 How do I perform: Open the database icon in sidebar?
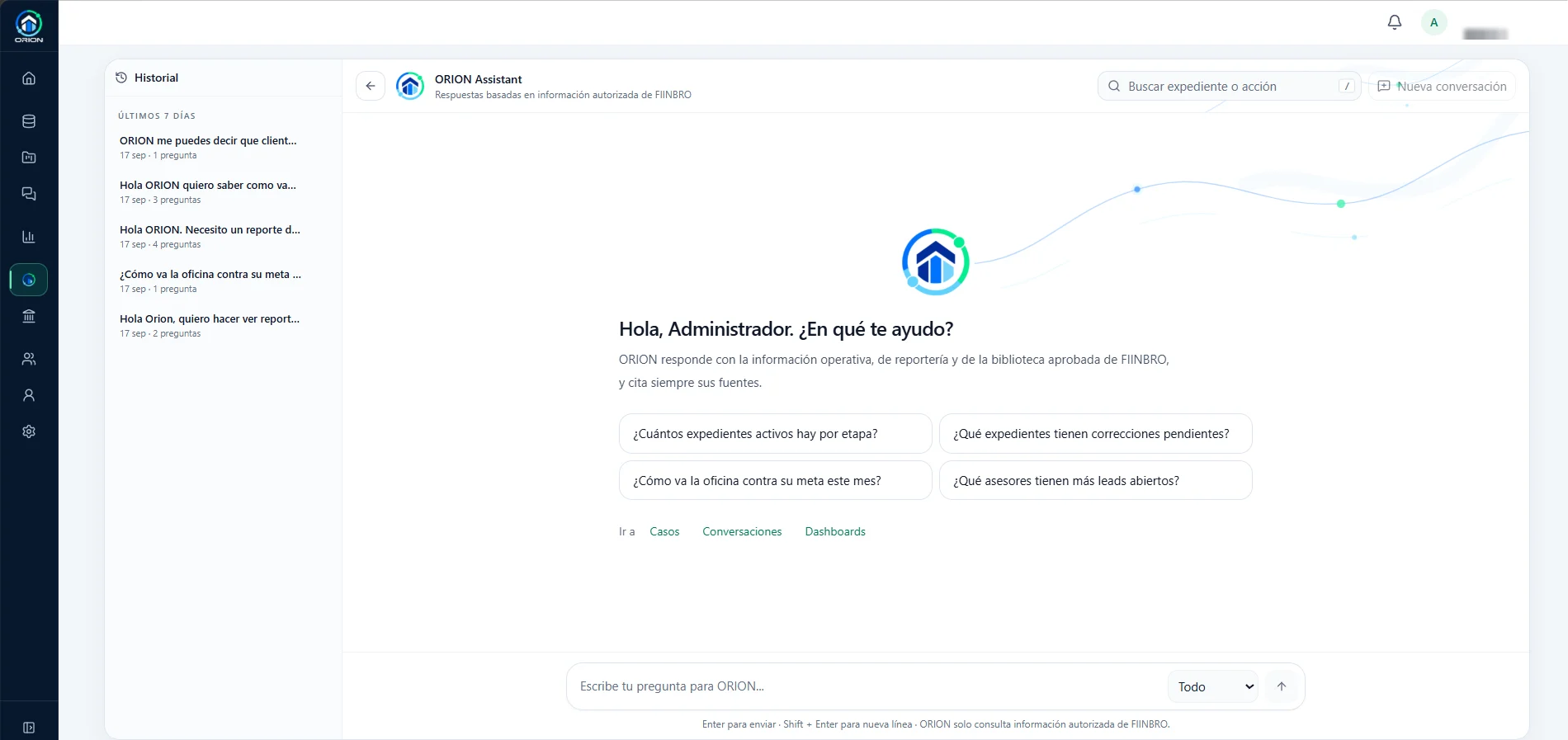(29, 121)
